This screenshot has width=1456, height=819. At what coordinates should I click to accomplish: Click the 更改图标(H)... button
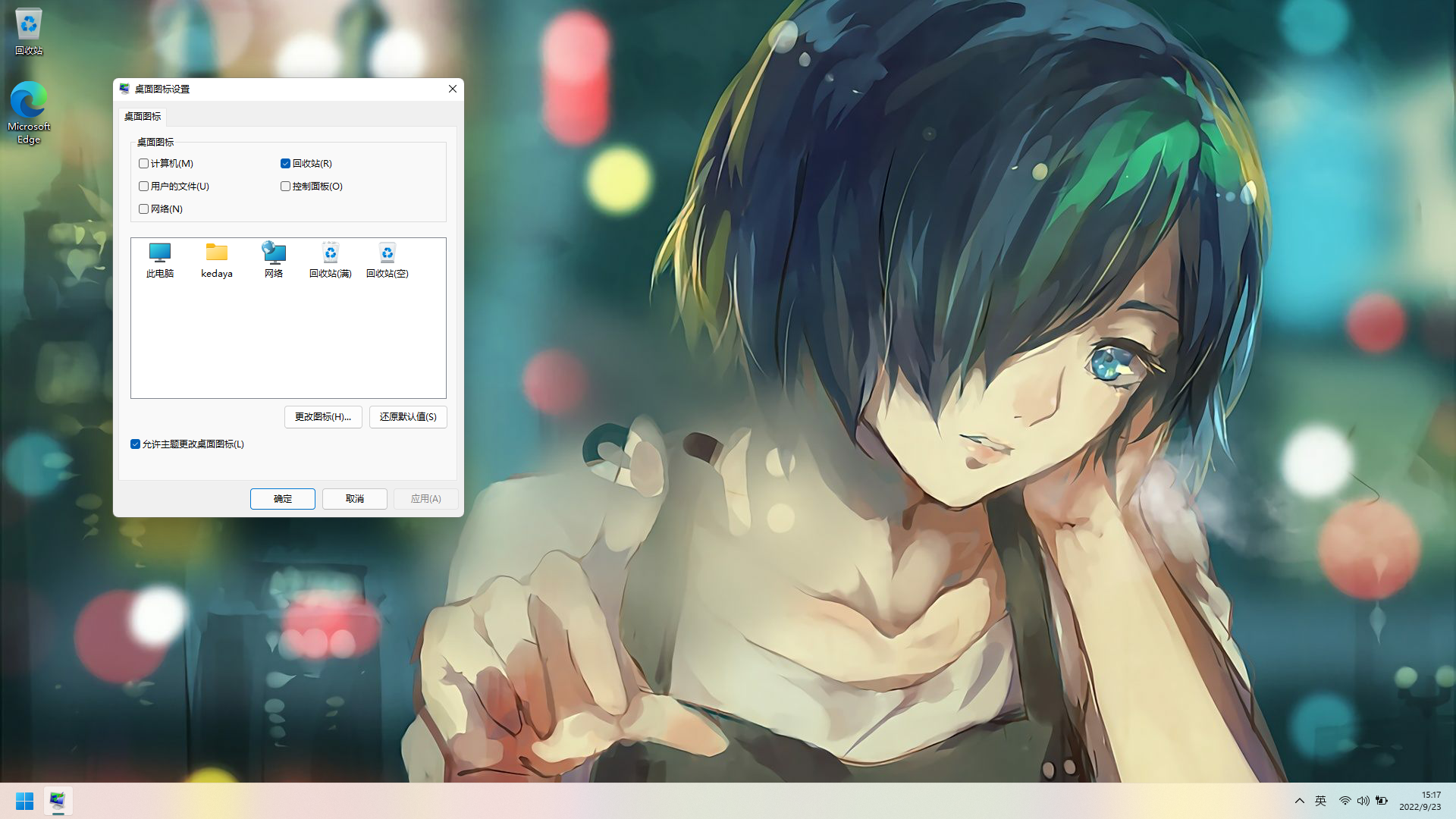(x=322, y=417)
